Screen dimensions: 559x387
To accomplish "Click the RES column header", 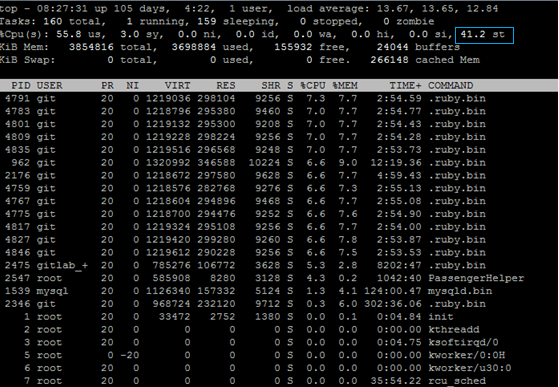I will tap(226, 86).
